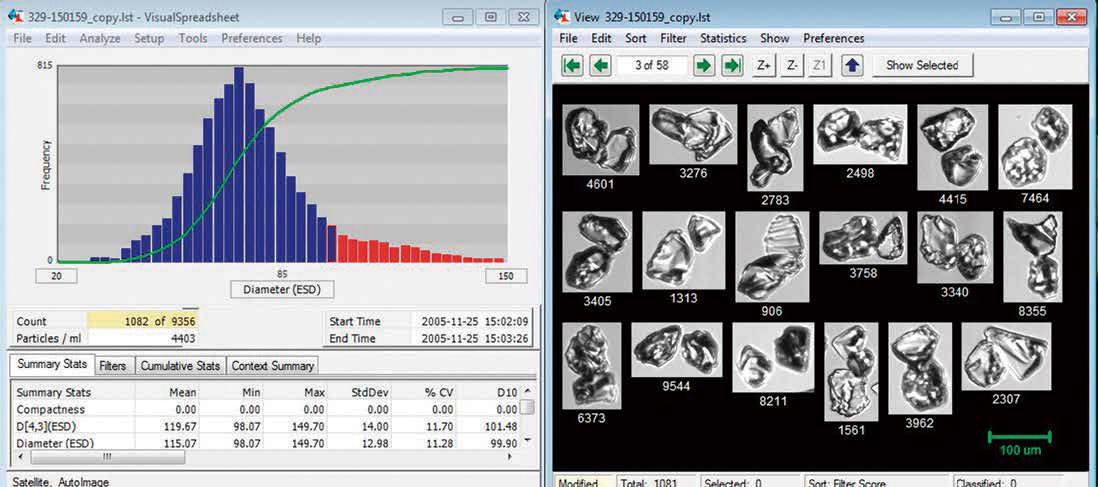Image resolution: width=1098 pixels, height=487 pixels.
Task: Click the Diameter (ESD) axis label button
Action: pyautogui.click(x=282, y=290)
